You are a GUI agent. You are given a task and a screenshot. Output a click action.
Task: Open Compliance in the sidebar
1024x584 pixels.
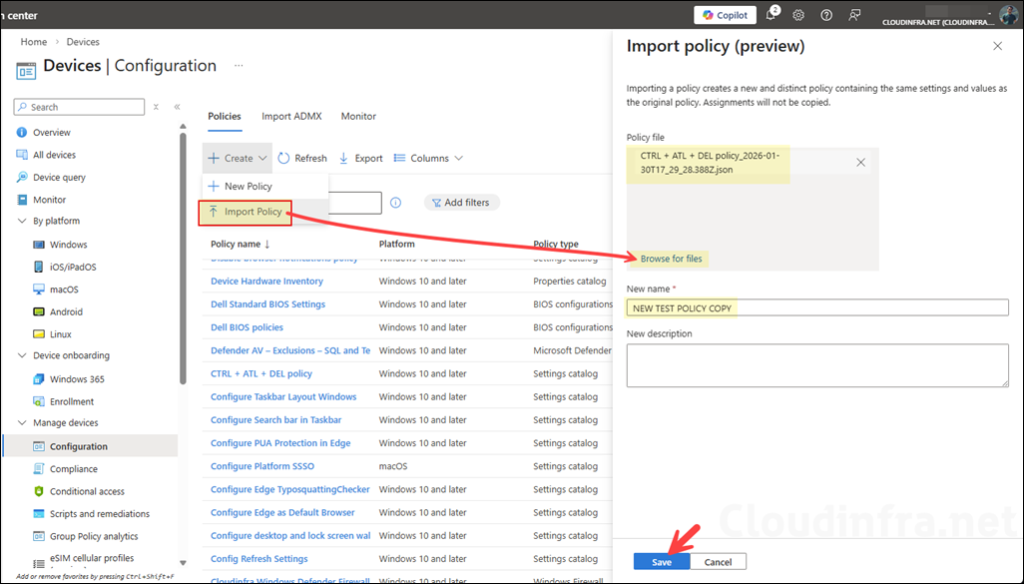[x=74, y=469]
